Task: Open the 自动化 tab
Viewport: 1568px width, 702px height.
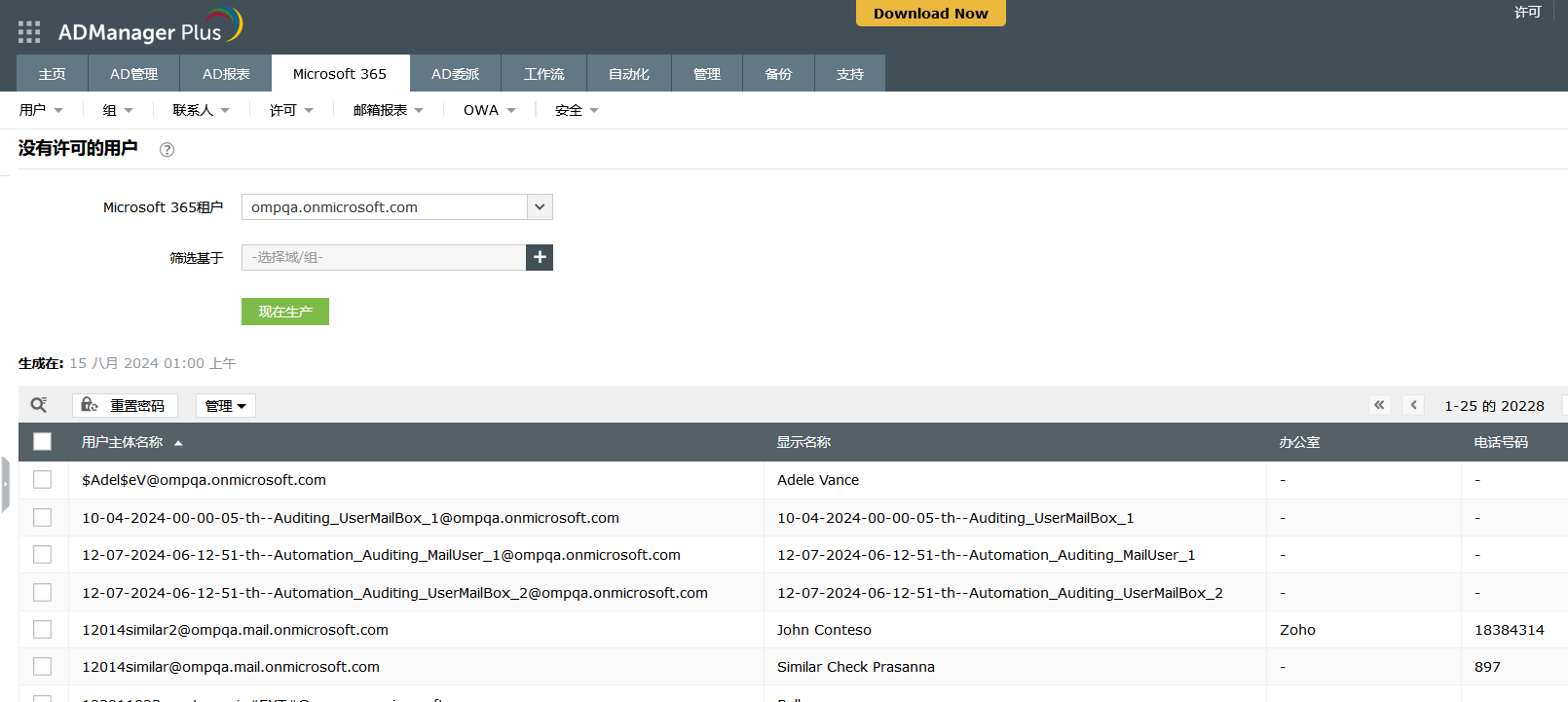Action: (628, 74)
